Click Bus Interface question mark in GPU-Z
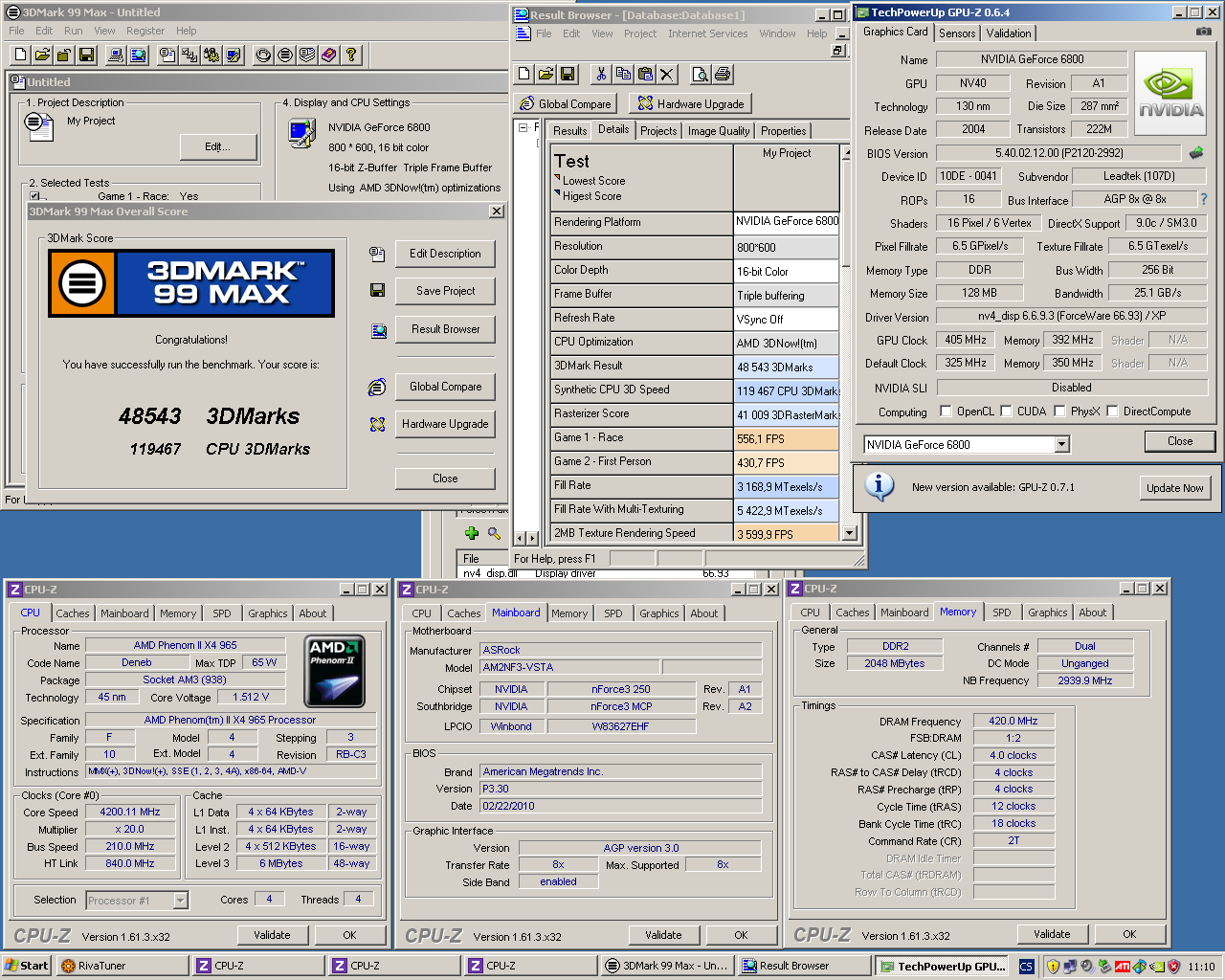This screenshot has height=980, width=1225. [x=1204, y=199]
